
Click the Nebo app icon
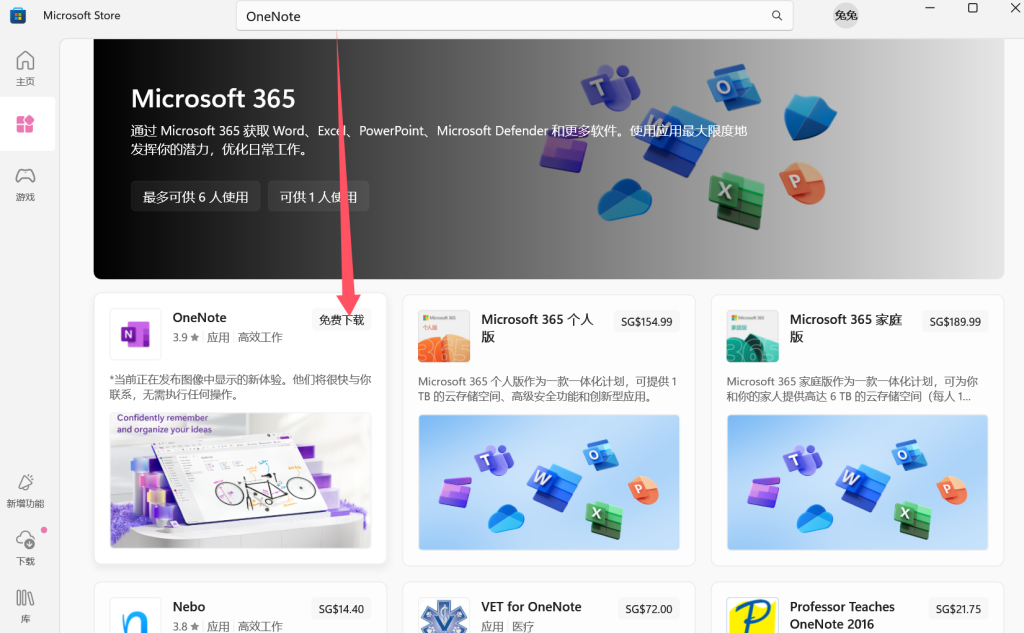(135, 615)
